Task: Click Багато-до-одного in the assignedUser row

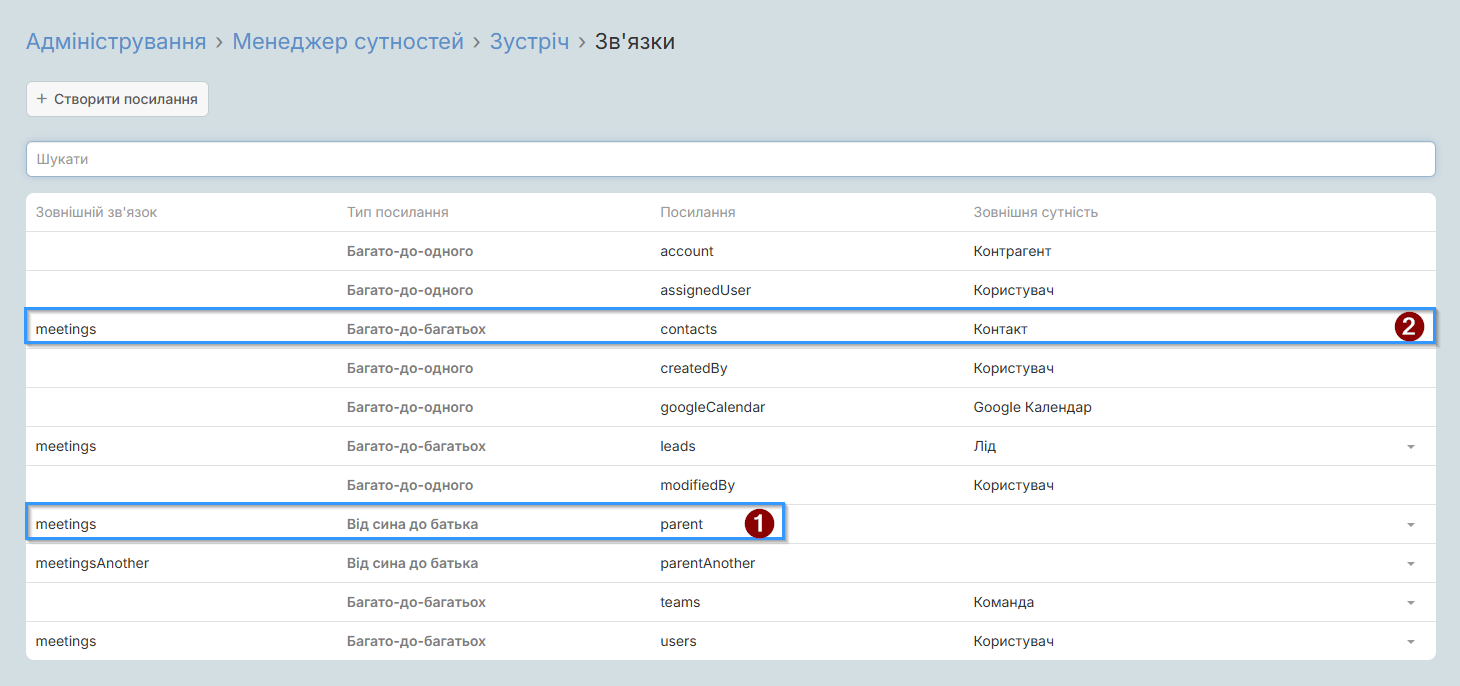Action: [x=410, y=290]
